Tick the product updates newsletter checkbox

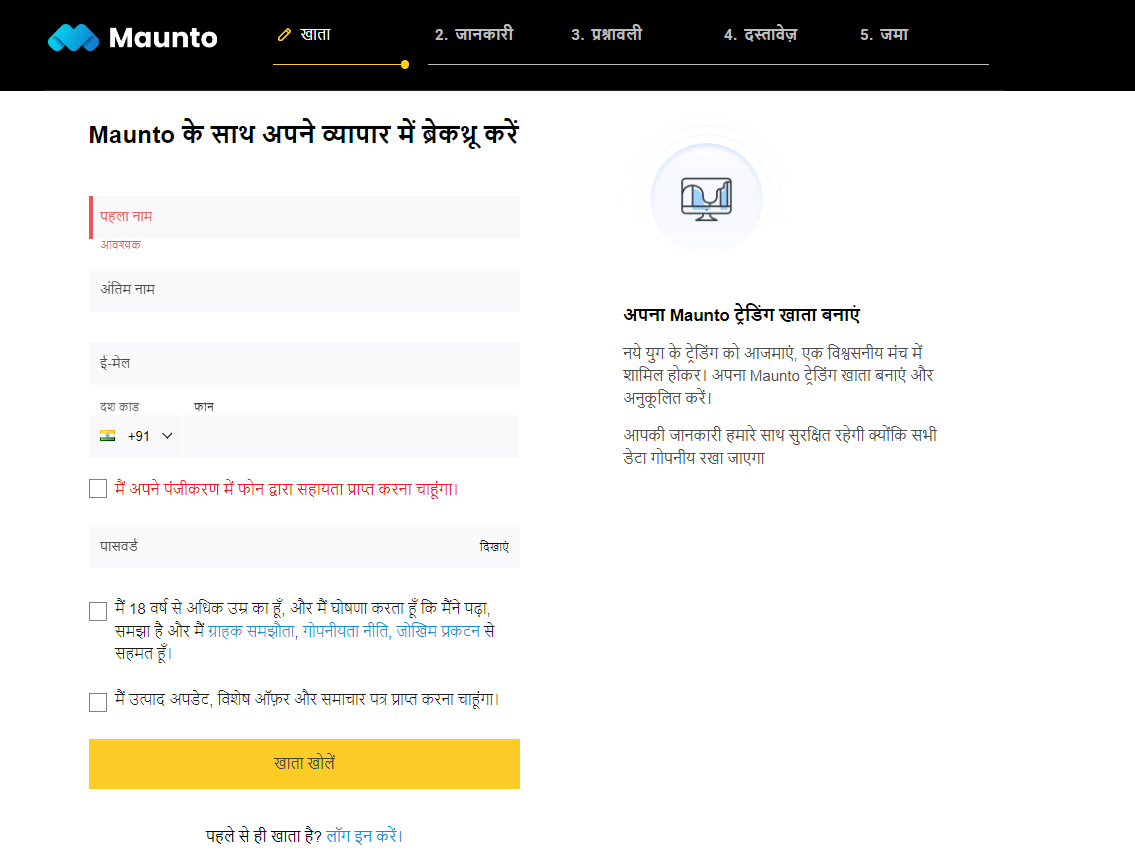point(98,702)
